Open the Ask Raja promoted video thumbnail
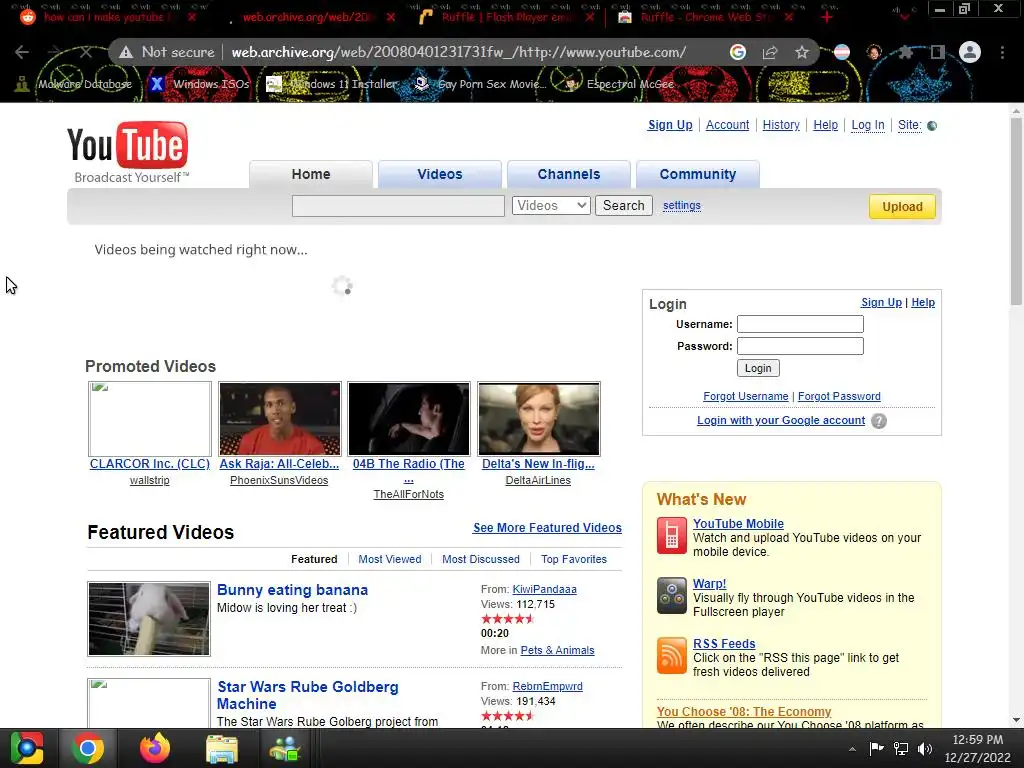Screen dimensions: 1024x768 coord(280,419)
